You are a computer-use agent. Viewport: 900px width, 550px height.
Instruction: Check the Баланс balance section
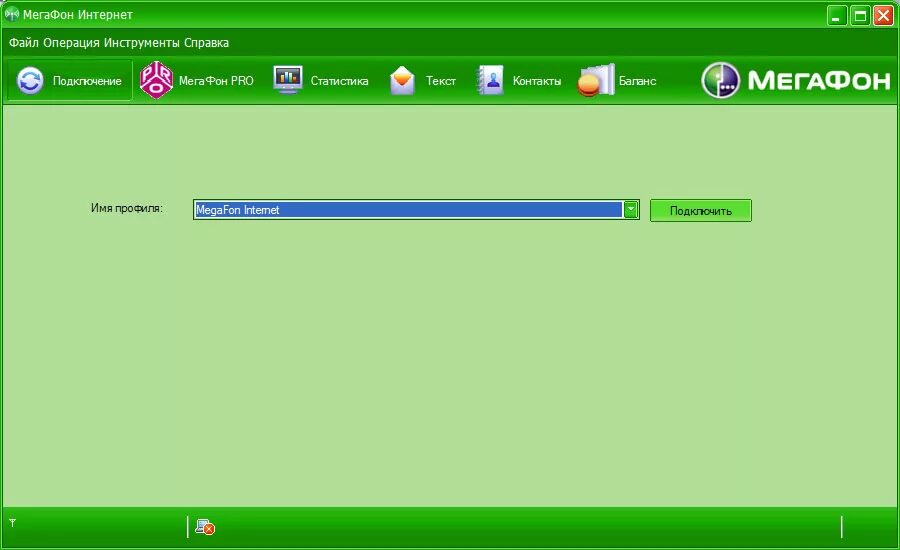(618, 80)
